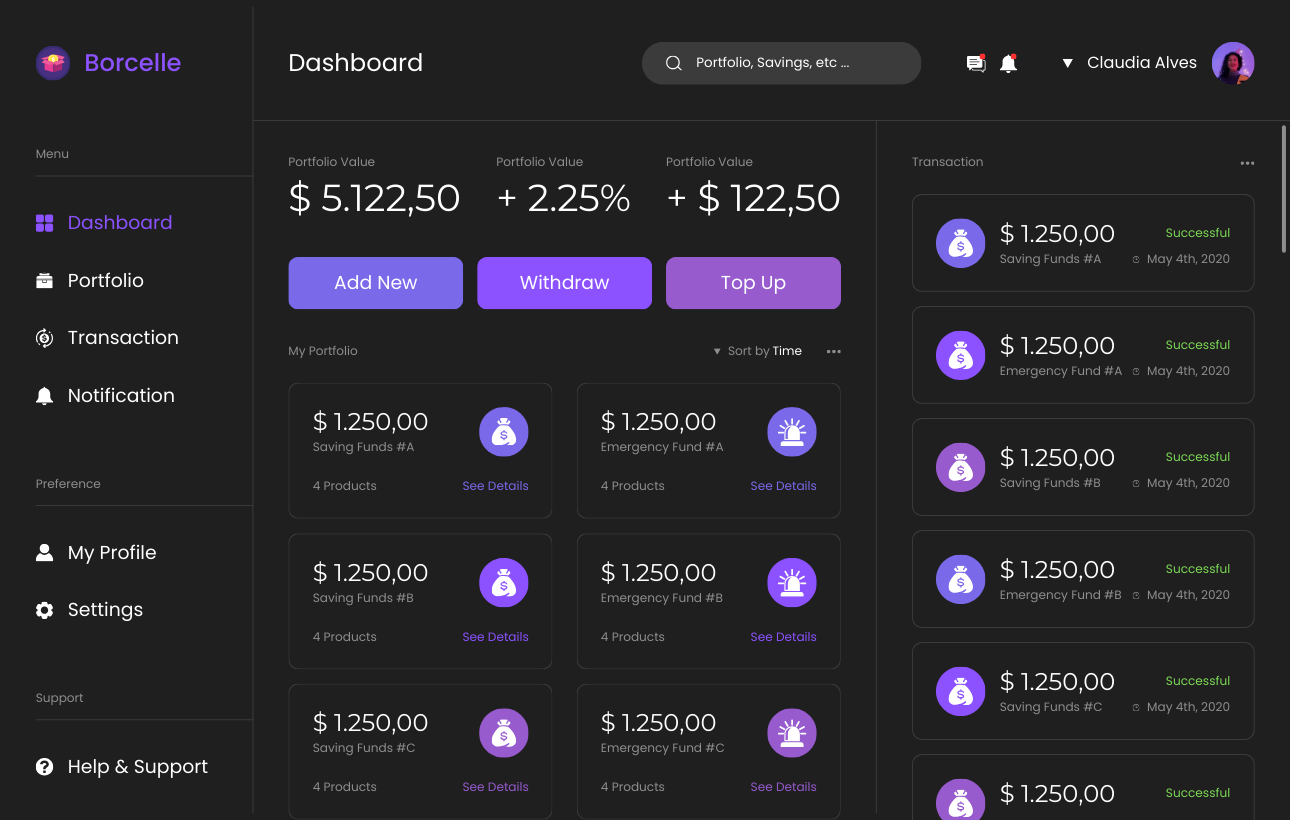
Task: Click the search bar in the header
Action: click(781, 62)
